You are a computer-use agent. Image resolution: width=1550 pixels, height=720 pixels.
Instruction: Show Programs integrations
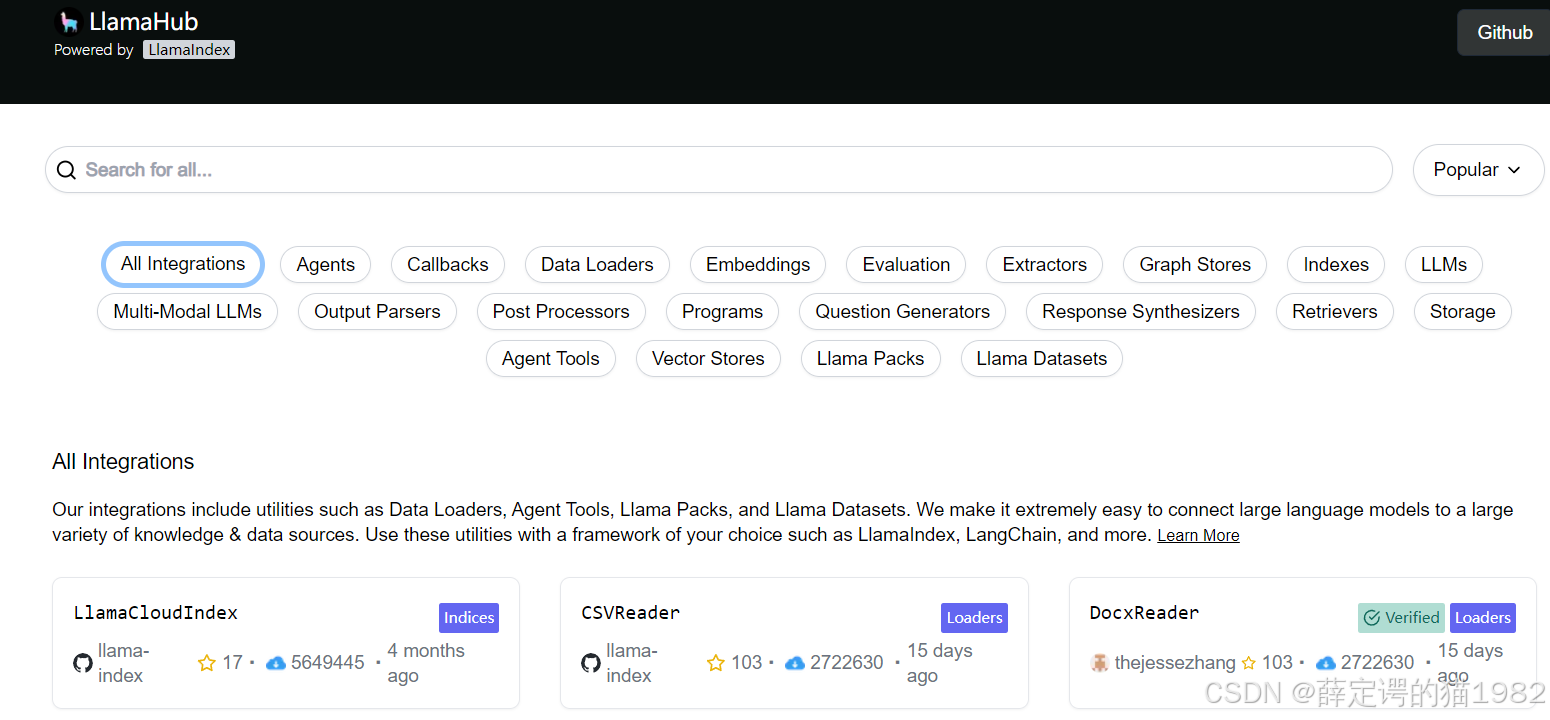pyautogui.click(x=722, y=312)
